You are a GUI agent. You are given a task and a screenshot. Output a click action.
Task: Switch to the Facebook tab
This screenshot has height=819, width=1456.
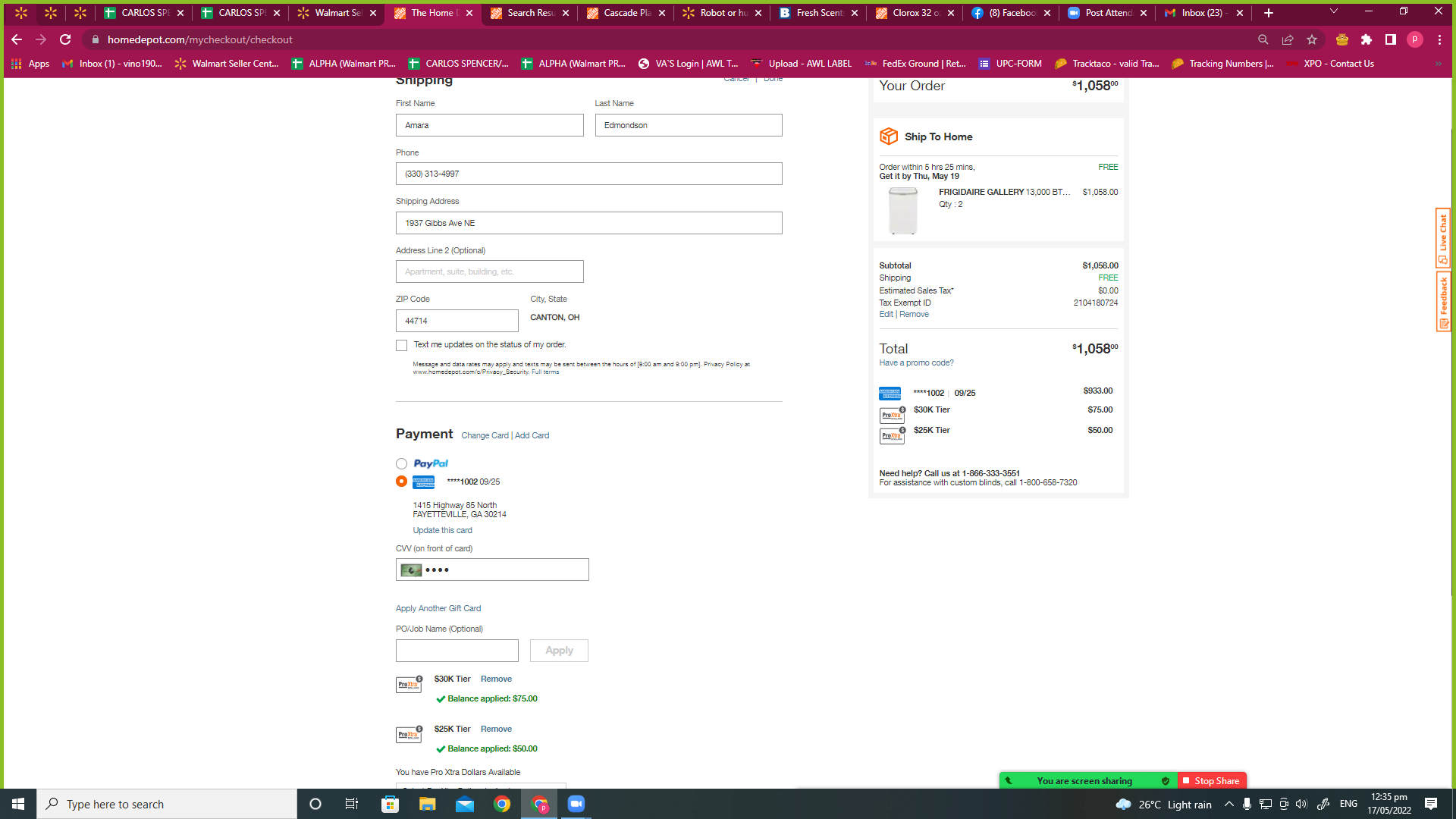pos(1011,13)
